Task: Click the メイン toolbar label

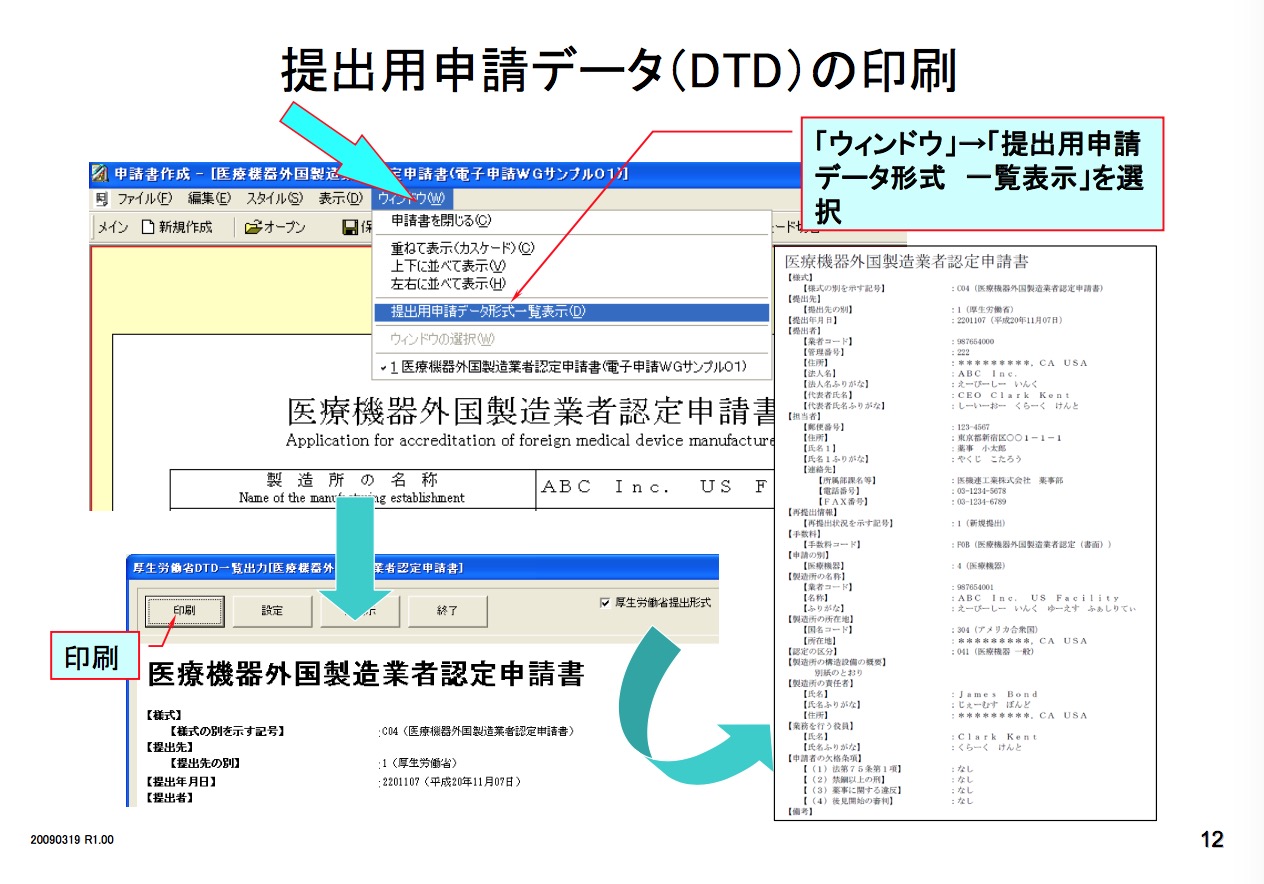Action: click(x=112, y=227)
